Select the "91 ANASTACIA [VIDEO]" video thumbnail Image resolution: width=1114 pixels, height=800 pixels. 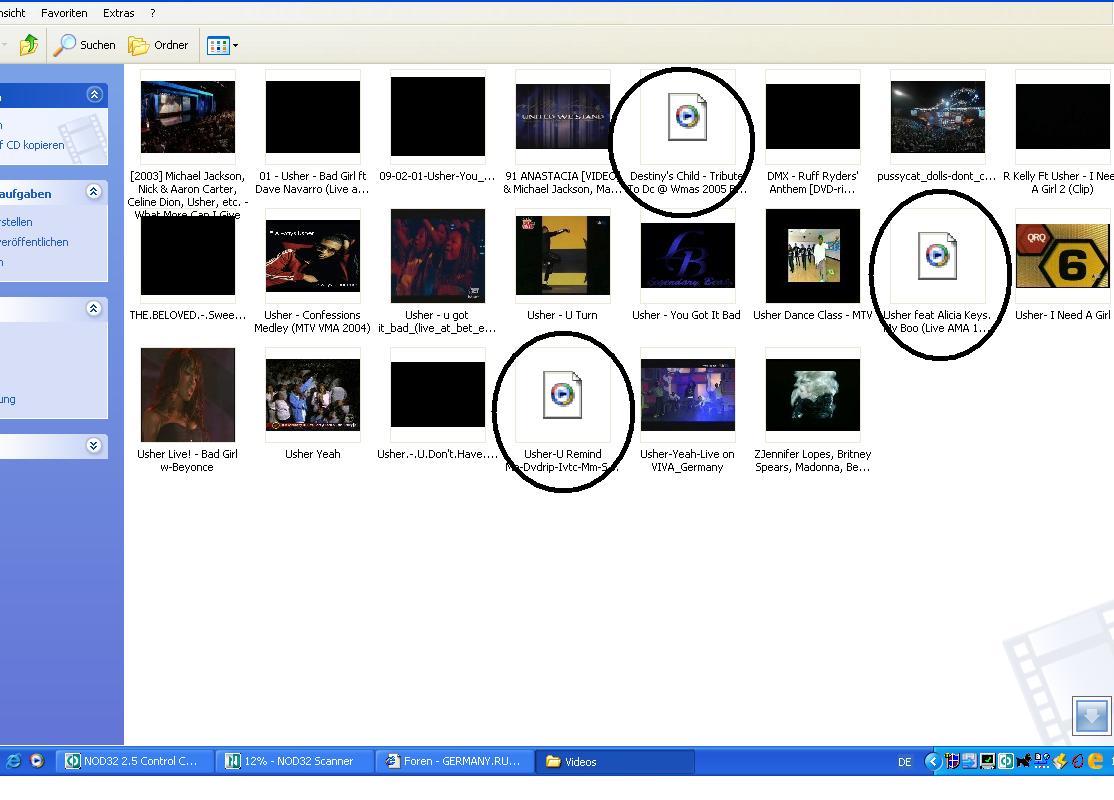coord(563,117)
